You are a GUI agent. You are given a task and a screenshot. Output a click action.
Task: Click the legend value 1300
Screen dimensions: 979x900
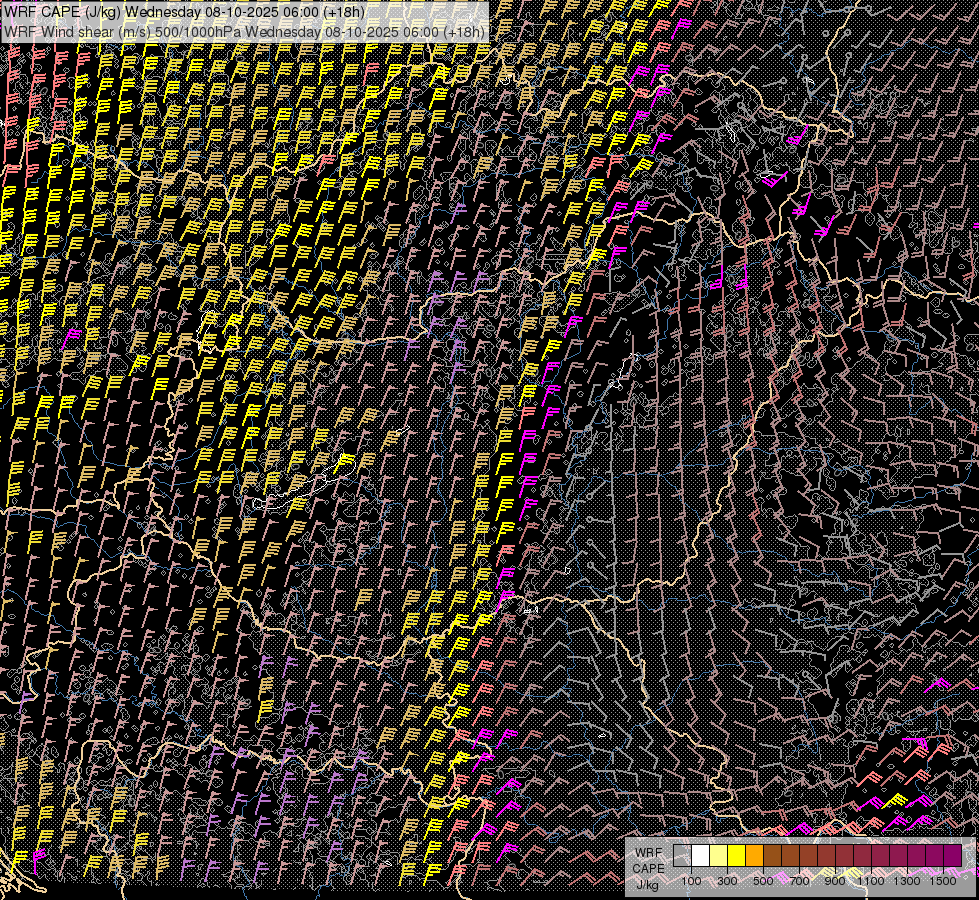pyautogui.click(x=907, y=881)
